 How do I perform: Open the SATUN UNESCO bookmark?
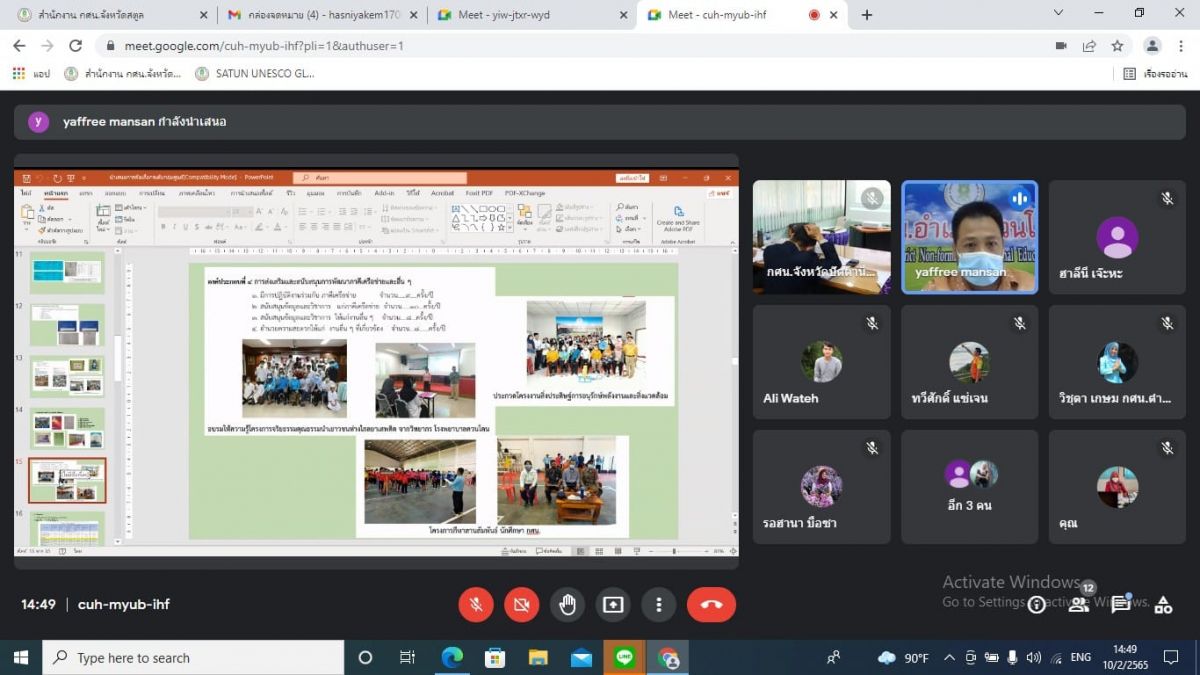255,73
